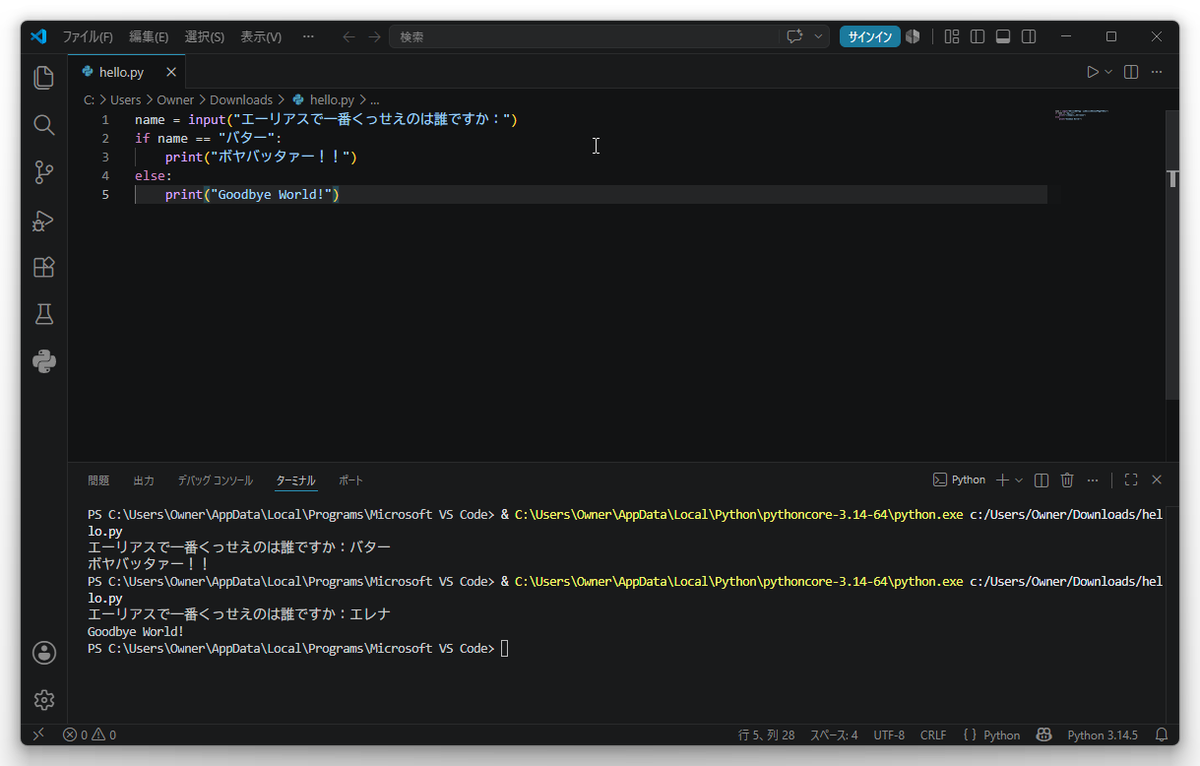Open the 選択(S) menu
This screenshot has height=766, width=1200.
click(x=205, y=36)
